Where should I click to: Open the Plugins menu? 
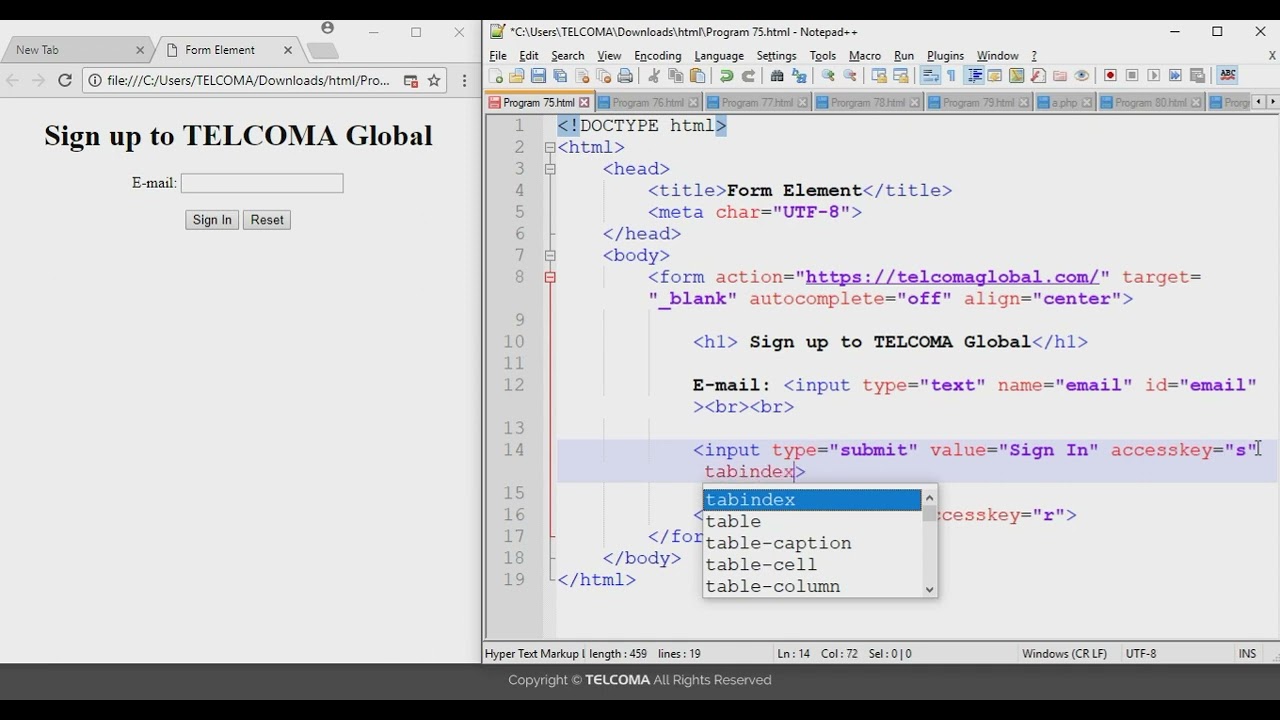(945, 56)
